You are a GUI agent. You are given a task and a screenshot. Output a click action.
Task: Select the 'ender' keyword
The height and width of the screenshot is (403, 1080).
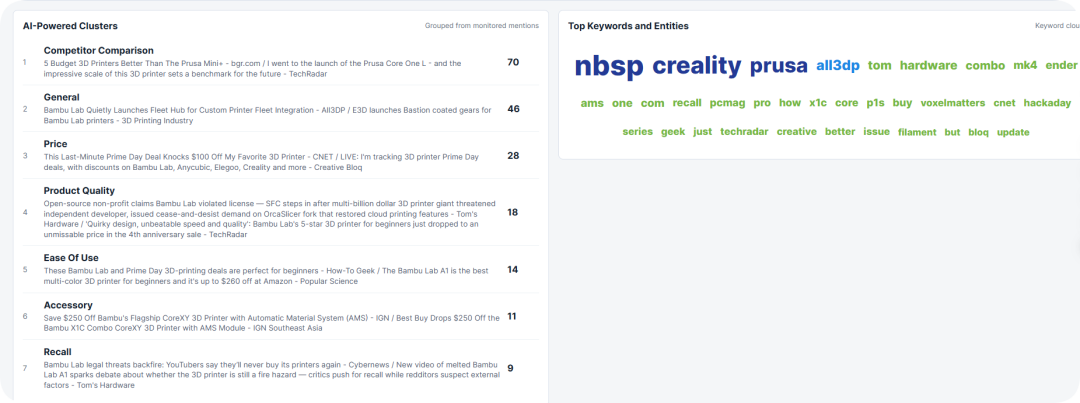tap(1061, 65)
